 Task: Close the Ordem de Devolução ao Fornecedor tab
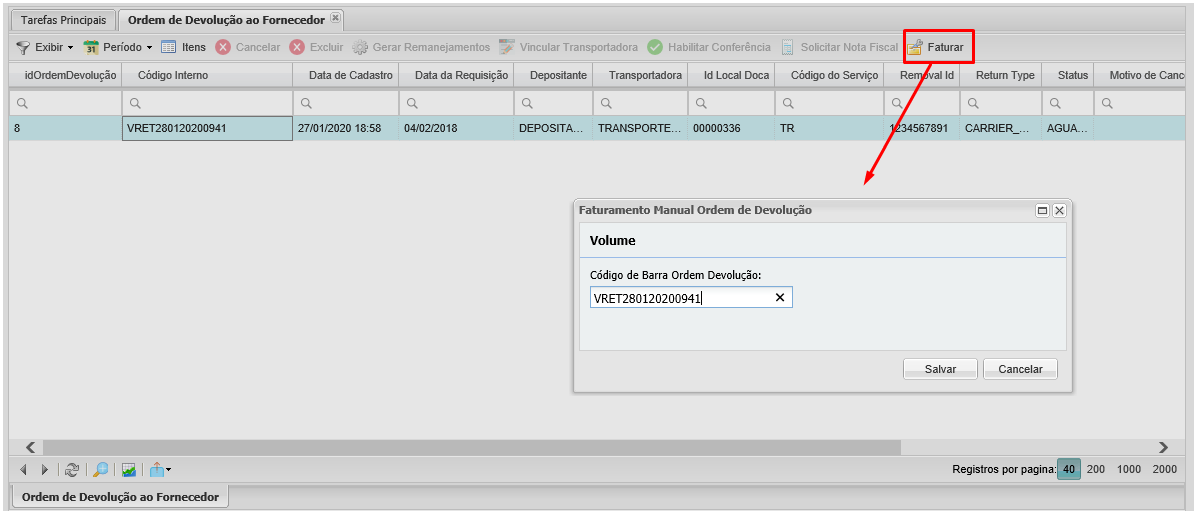(336, 17)
